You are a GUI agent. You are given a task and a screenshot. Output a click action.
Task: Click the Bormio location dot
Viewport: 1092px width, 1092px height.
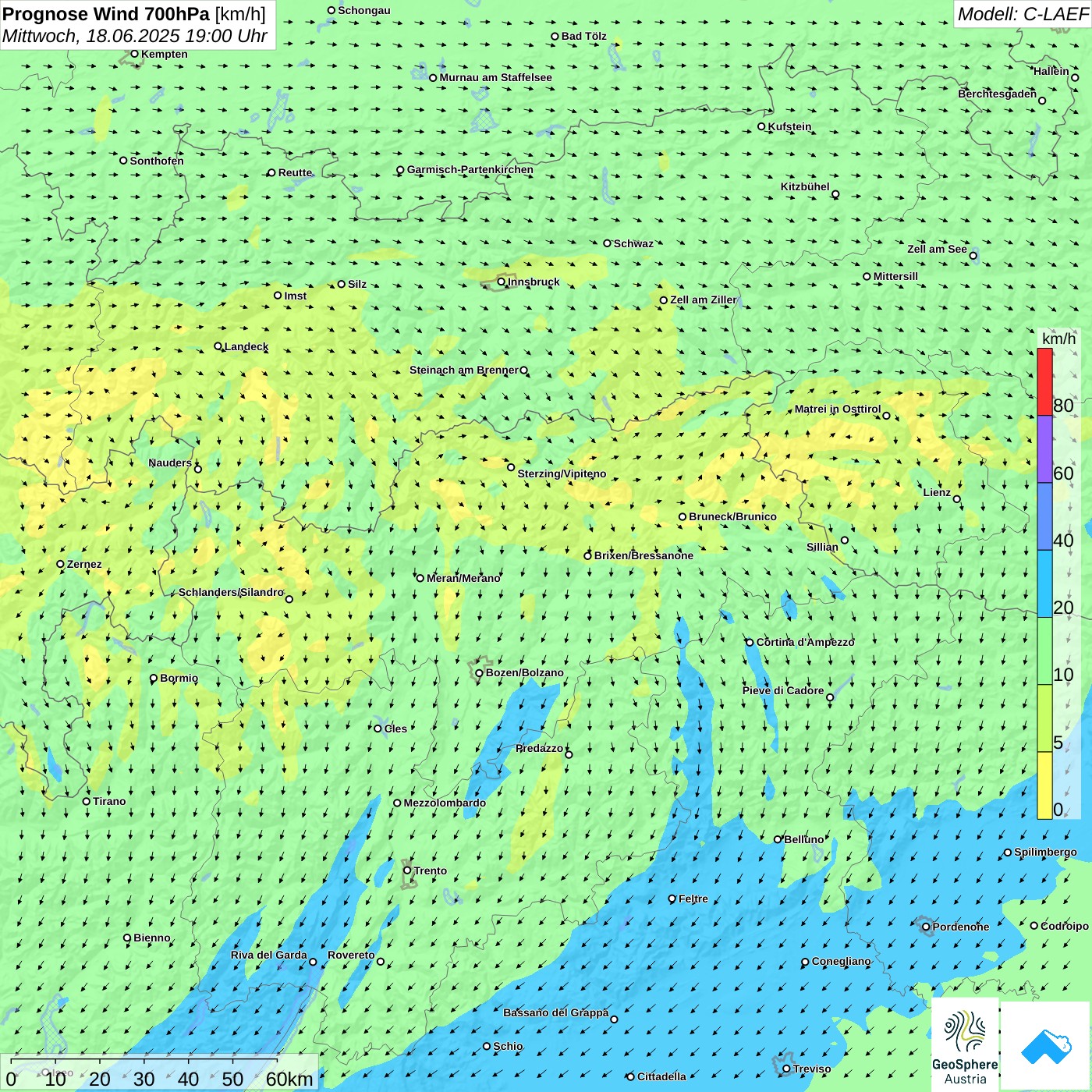pyautogui.click(x=154, y=679)
